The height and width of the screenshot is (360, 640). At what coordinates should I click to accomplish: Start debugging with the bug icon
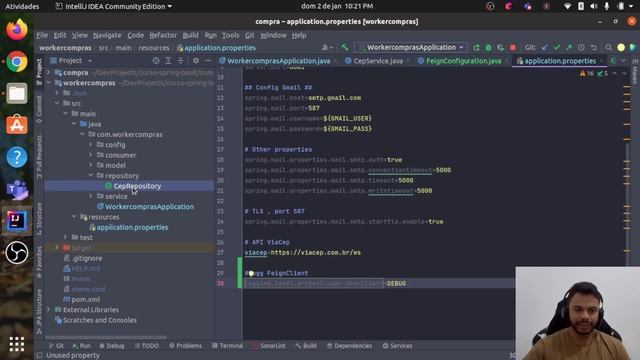[x=488, y=47]
